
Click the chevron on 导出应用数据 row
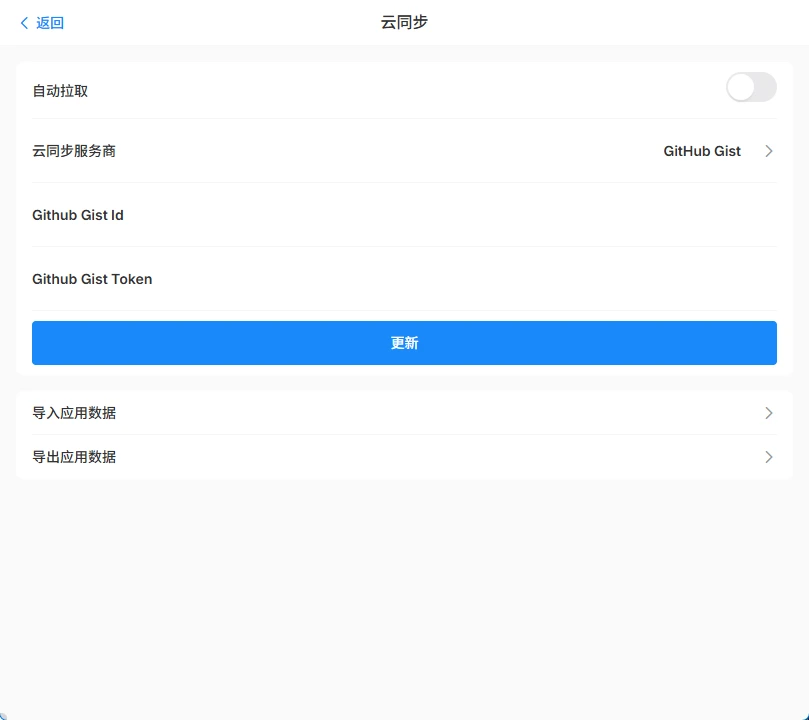(768, 457)
